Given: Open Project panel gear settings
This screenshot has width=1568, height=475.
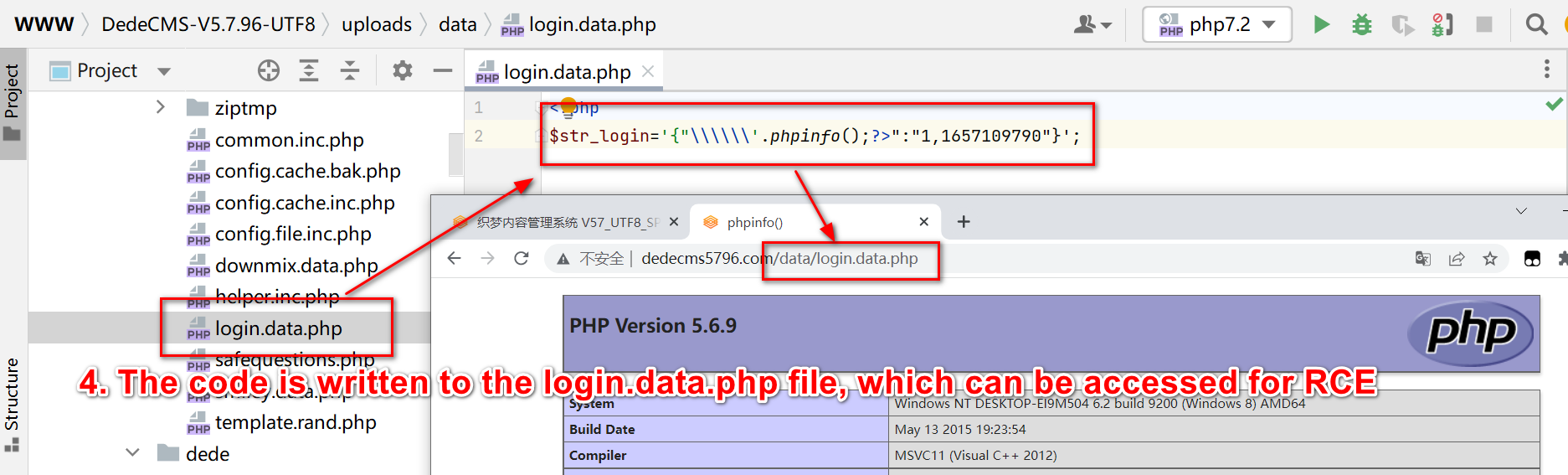Looking at the screenshot, I should pyautogui.click(x=403, y=70).
